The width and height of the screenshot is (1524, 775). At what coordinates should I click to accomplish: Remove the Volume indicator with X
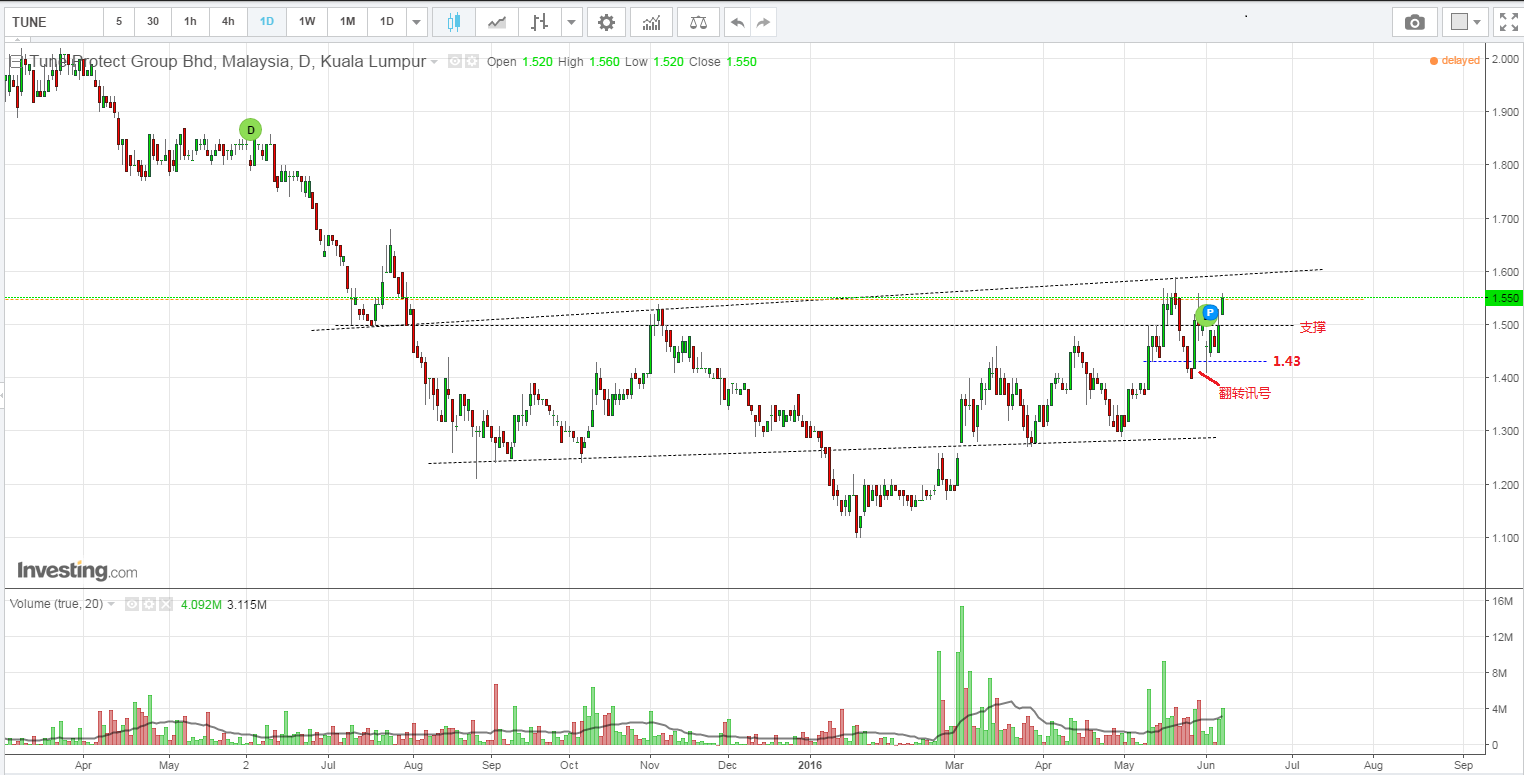(x=166, y=604)
